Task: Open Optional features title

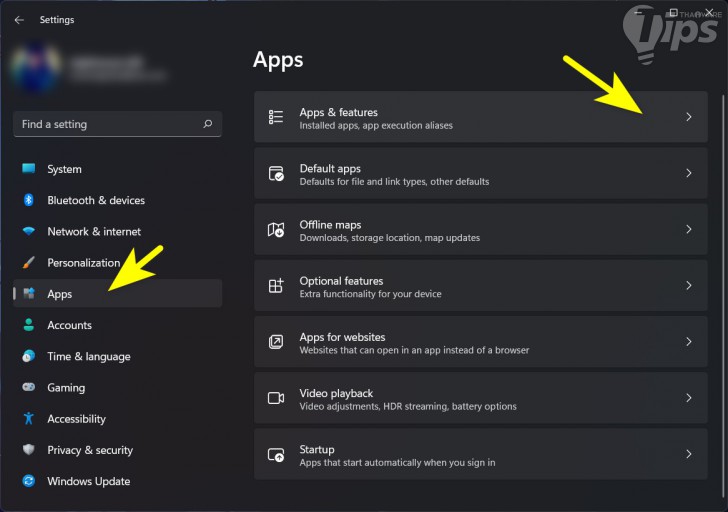Action: [341, 281]
